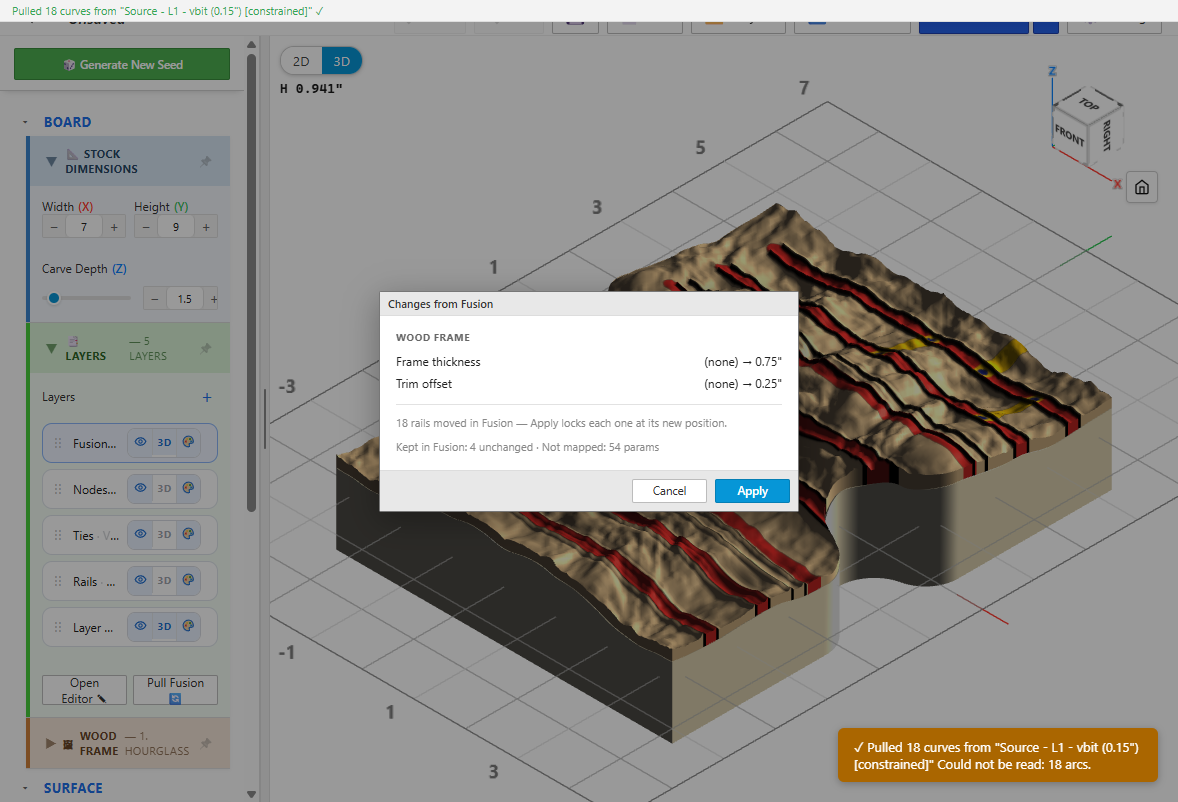Click the drag handle of the Ties layer
This screenshot has height=802, width=1178.
(x=58, y=535)
